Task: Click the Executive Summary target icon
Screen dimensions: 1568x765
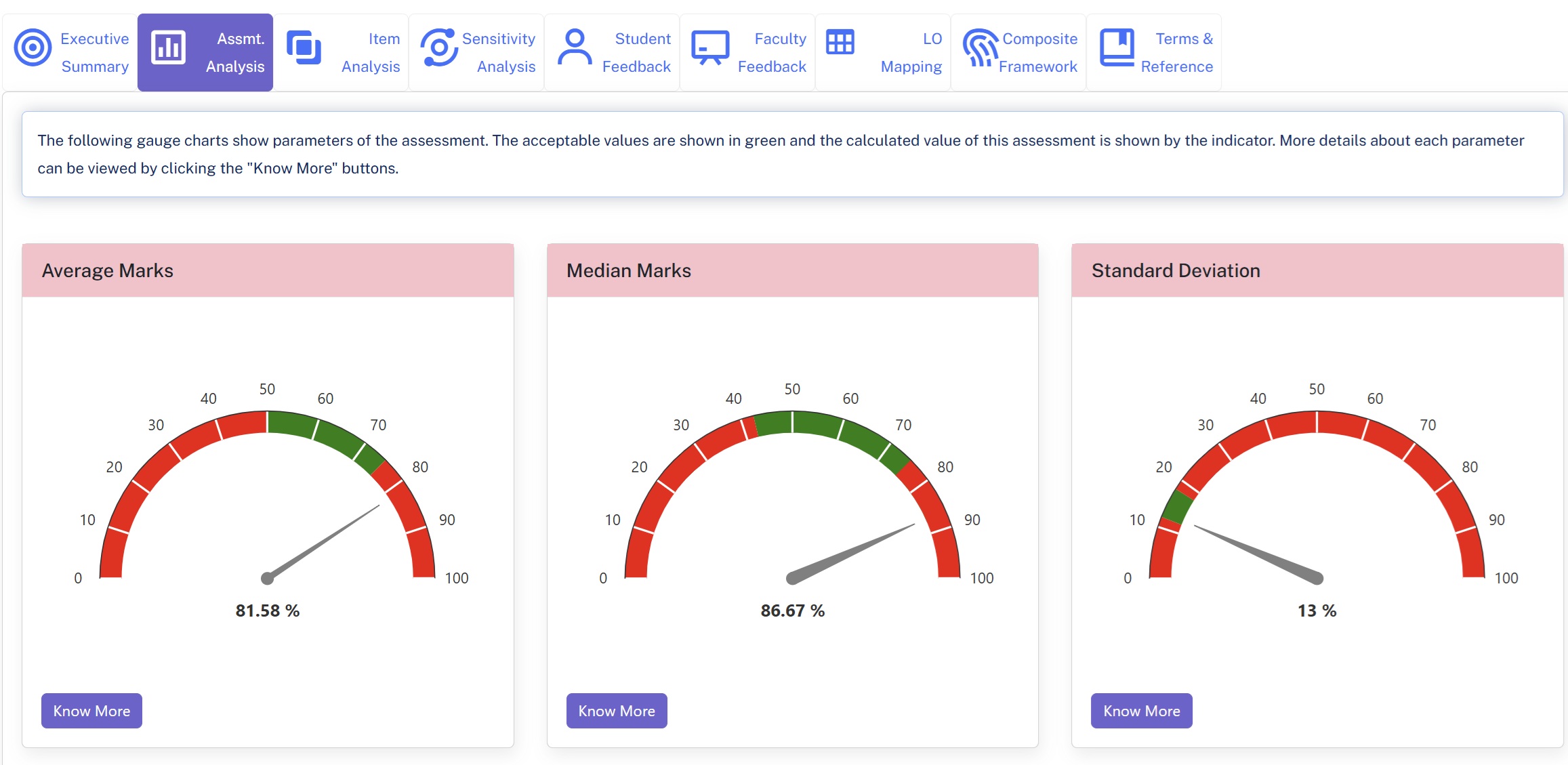Action: [33, 47]
